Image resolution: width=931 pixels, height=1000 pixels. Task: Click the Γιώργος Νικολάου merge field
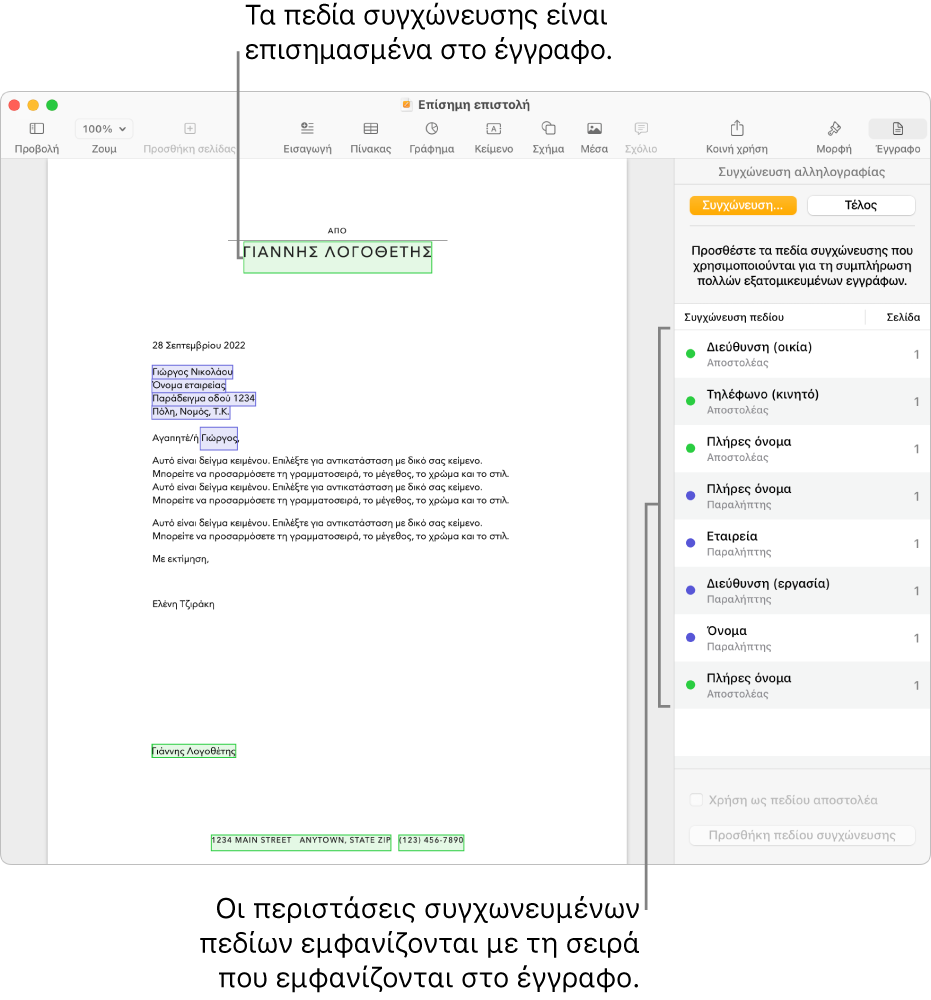[192, 372]
